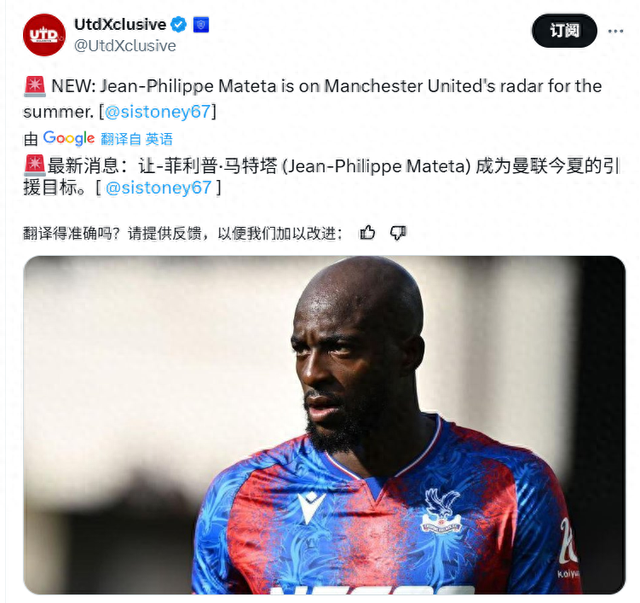
Task: Rate translation with thumbs down
Action: coord(398,233)
